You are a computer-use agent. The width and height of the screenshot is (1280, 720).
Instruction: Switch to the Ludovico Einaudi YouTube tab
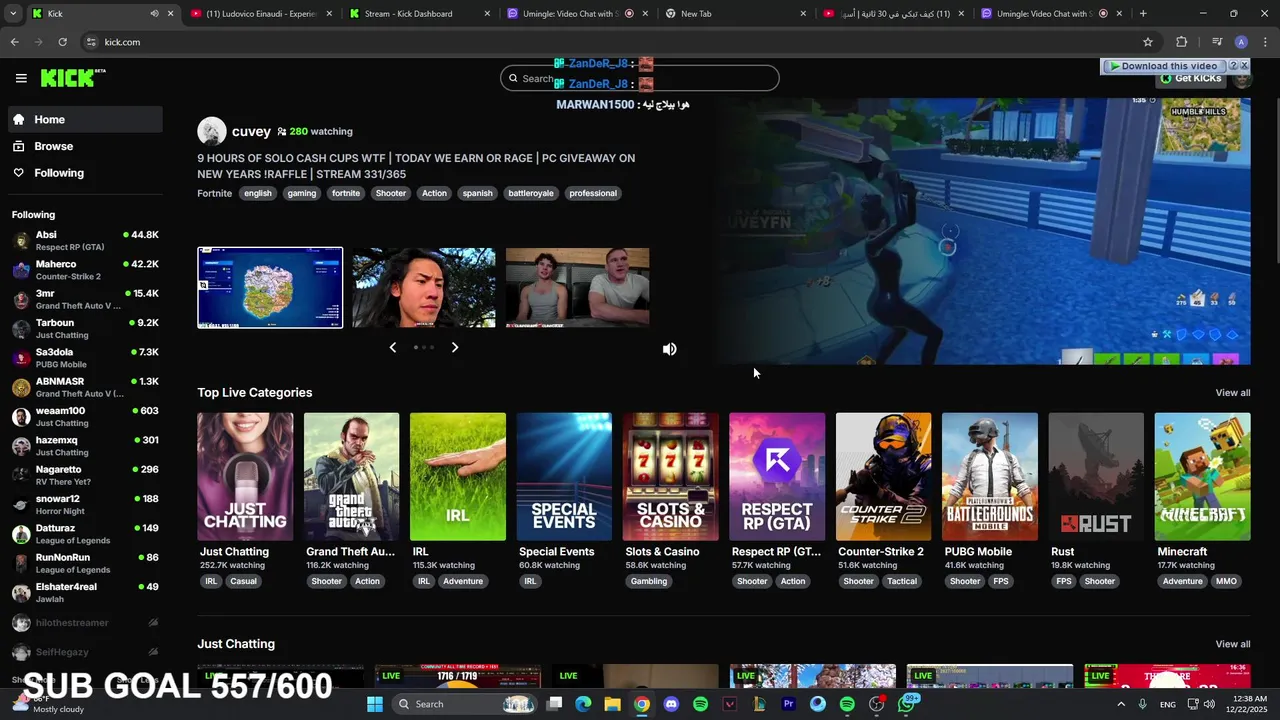coord(260,14)
